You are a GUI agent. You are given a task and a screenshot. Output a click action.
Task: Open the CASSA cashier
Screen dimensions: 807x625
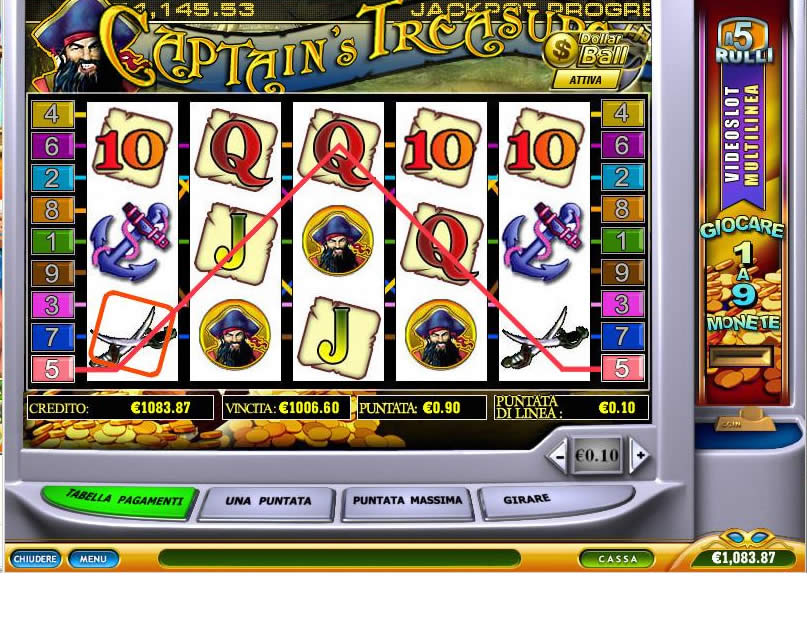(x=617, y=559)
